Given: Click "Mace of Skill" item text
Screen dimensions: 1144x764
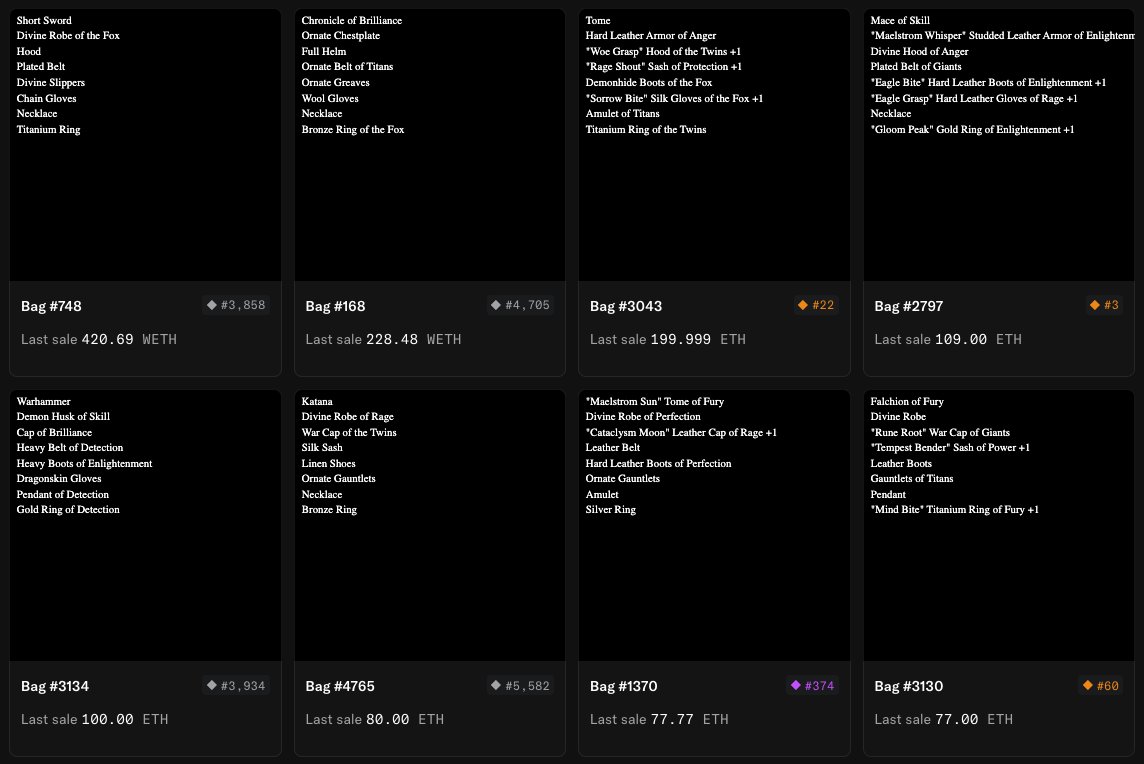Looking at the screenshot, I should pyautogui.click(x=900, y=20).
